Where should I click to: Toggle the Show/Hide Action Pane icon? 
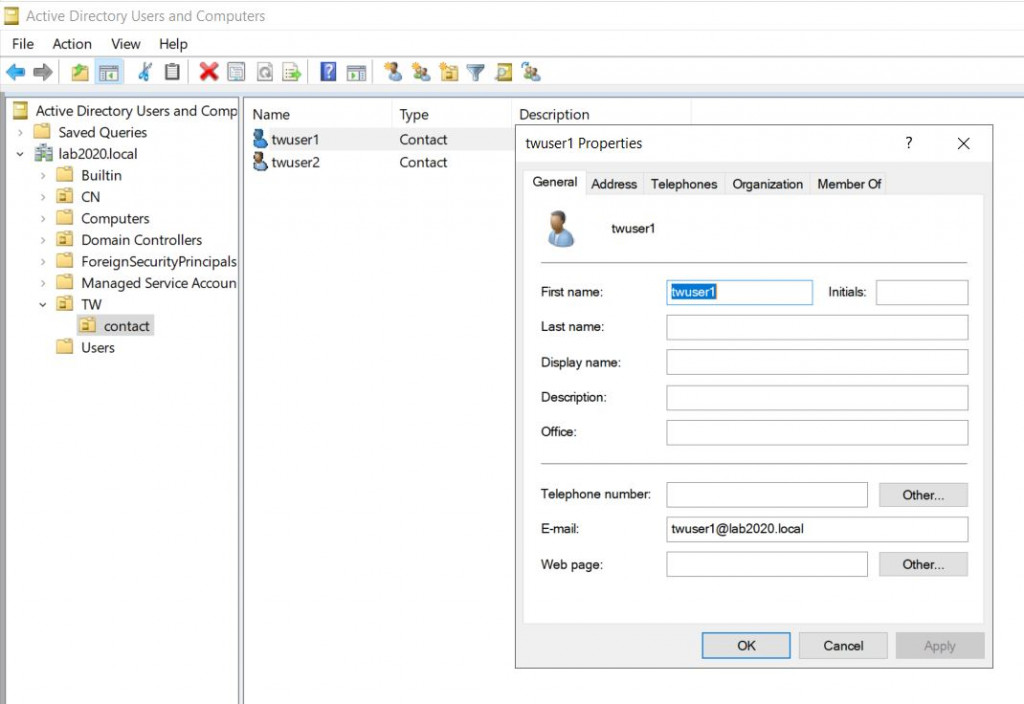pyautogui.click(x=356, y=72)
